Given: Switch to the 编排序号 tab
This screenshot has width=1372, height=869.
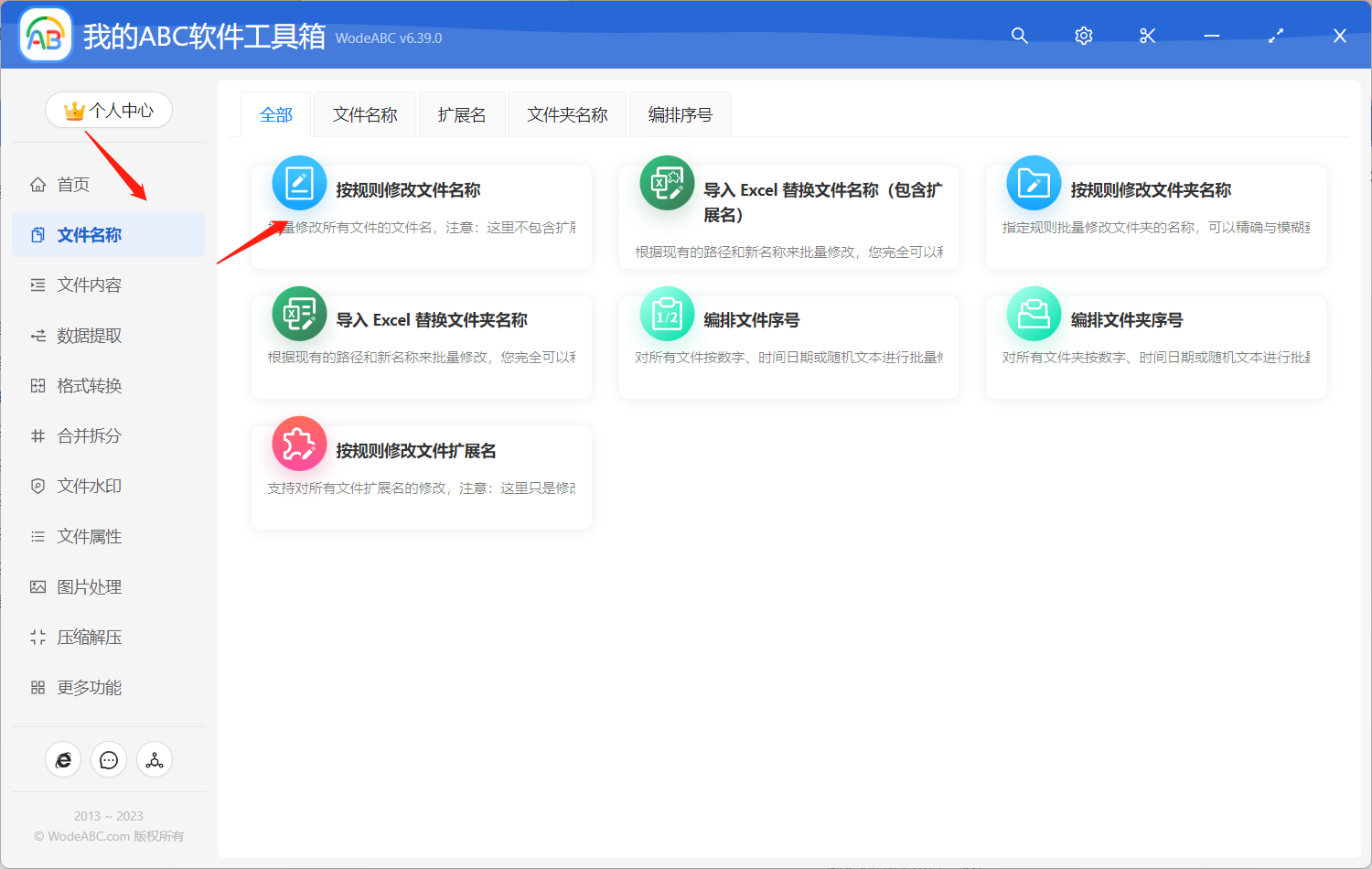Looking at the screenshot, I should pyautogui.click(x=680, y=113).
